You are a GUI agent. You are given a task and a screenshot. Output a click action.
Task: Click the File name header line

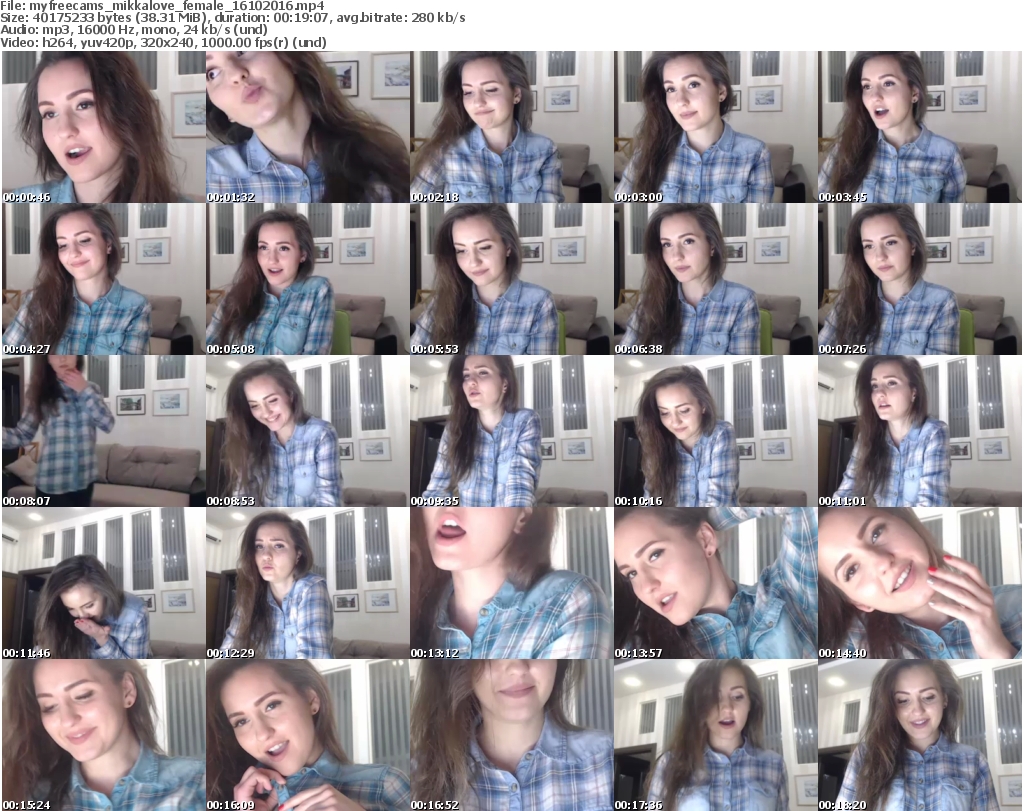click(163, 6)
